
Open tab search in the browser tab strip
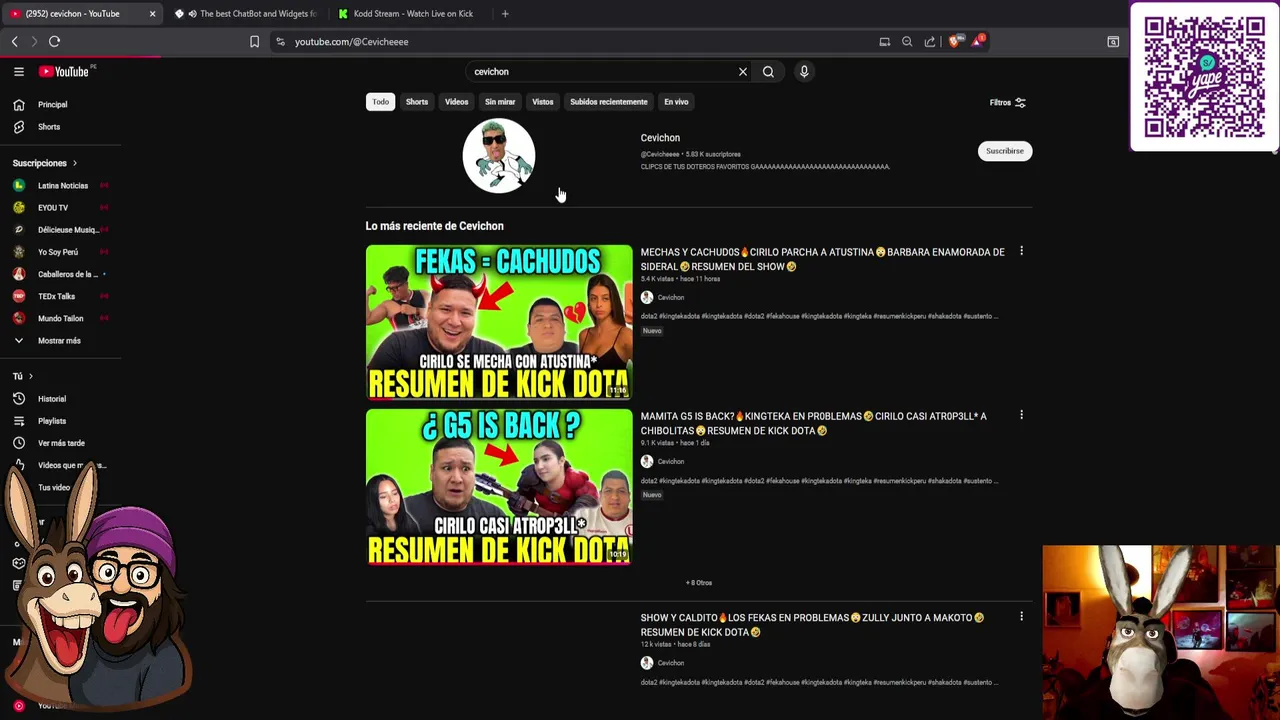1113,42
